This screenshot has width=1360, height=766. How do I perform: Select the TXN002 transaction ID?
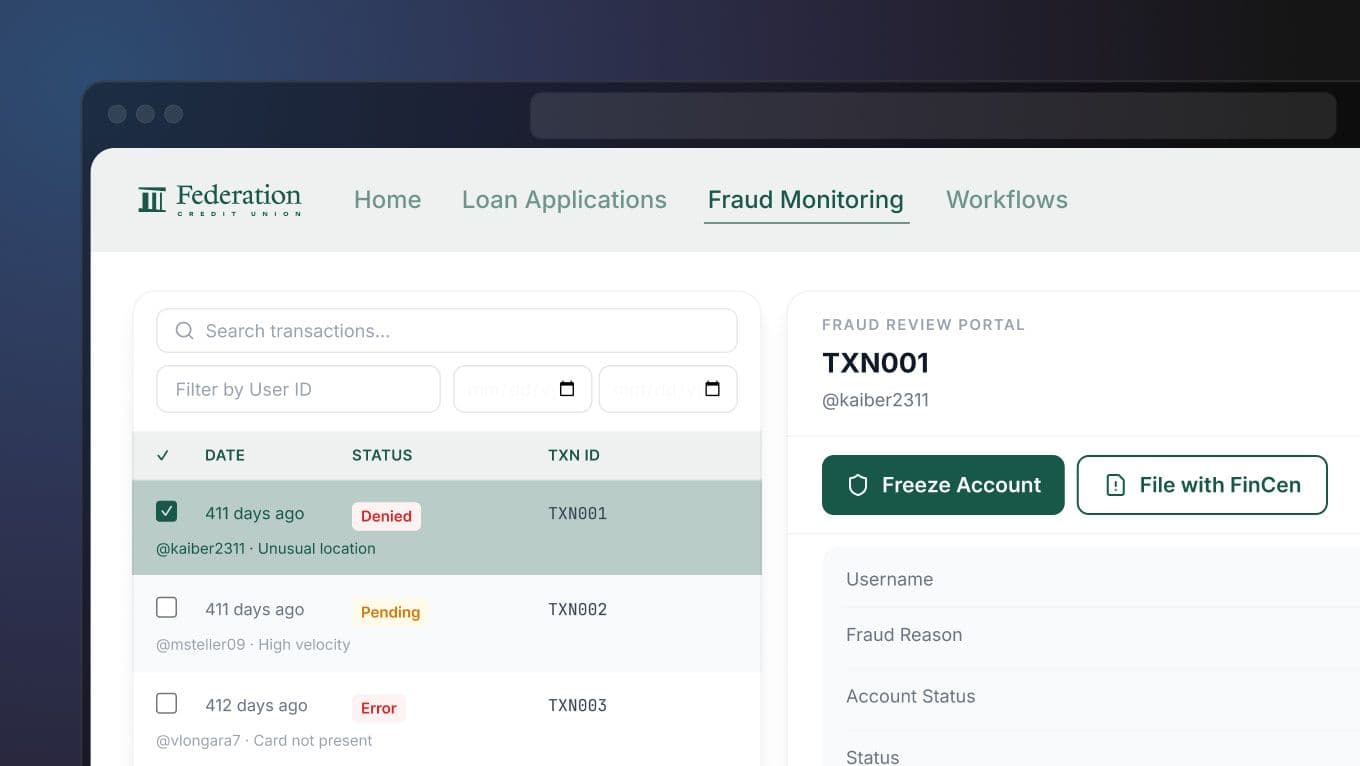578,609
